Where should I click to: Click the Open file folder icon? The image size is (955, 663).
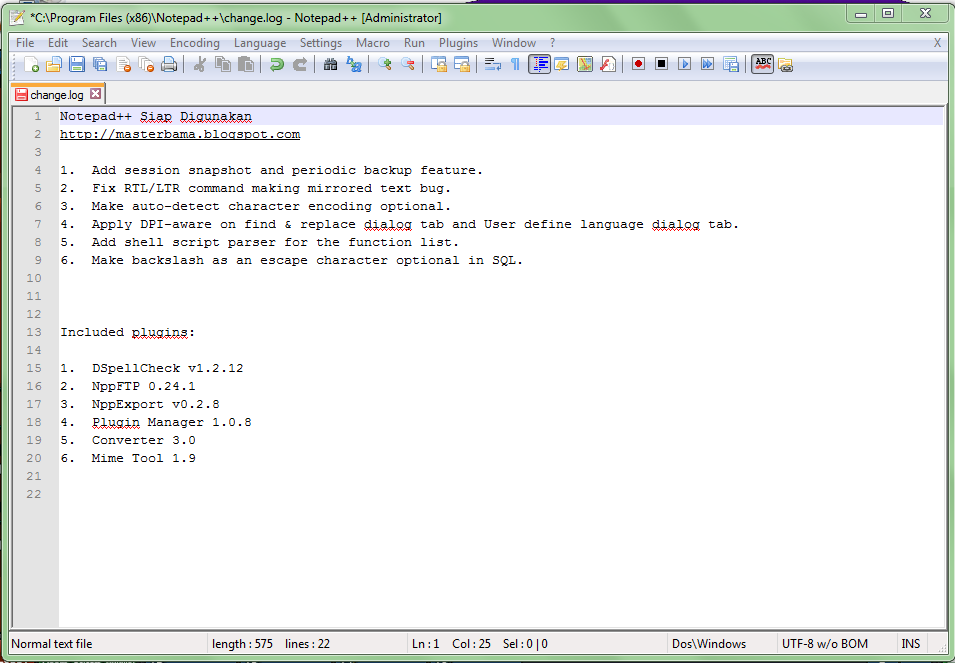point(54,64)
